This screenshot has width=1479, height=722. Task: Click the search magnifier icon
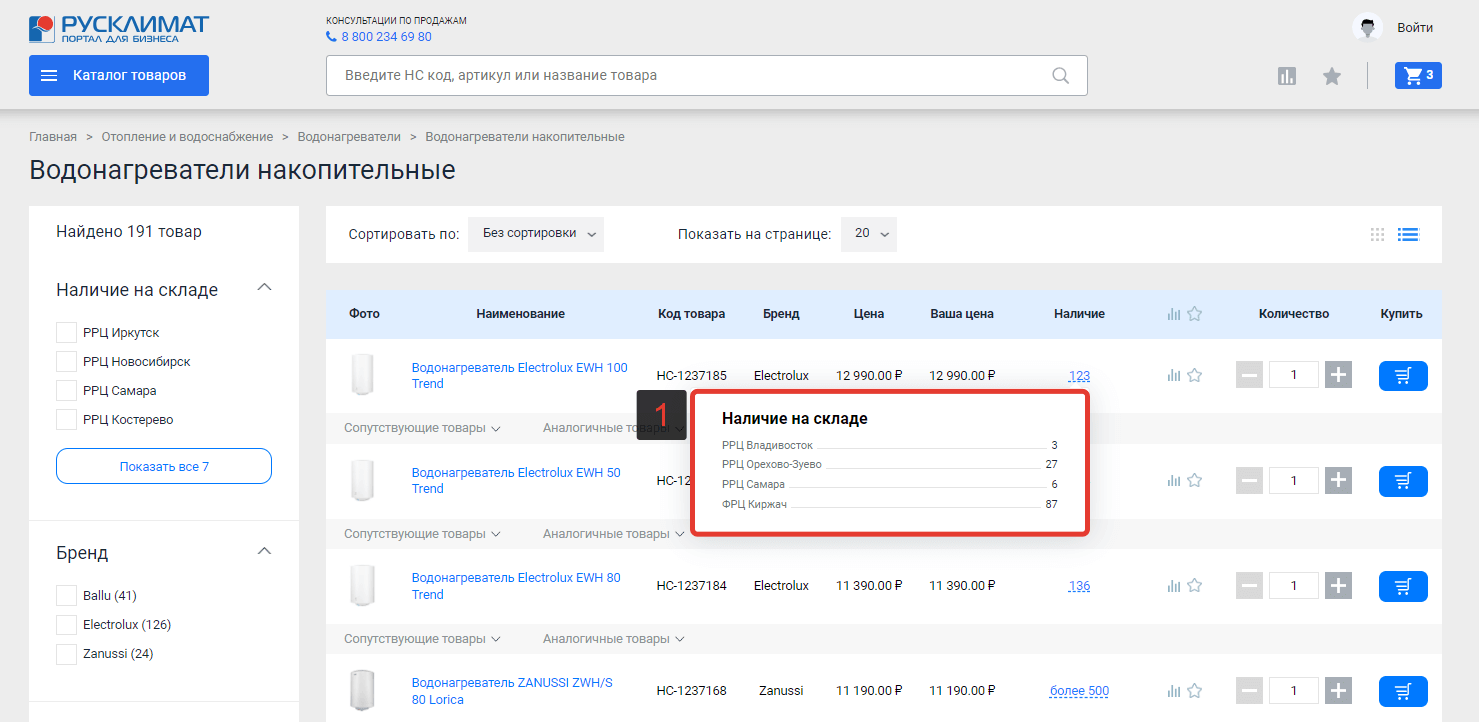click(x=1061, y=75)
